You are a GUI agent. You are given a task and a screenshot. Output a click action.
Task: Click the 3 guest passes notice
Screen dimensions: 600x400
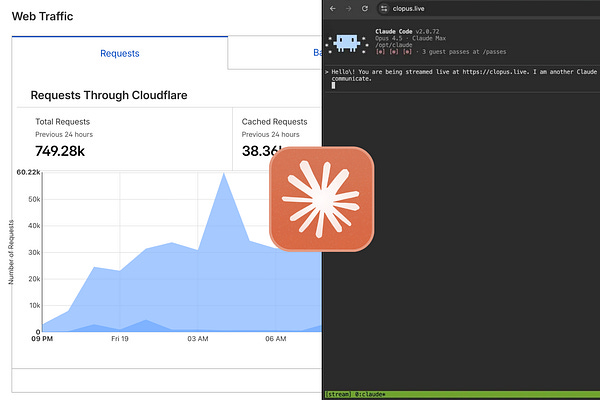tap(464, 52)
